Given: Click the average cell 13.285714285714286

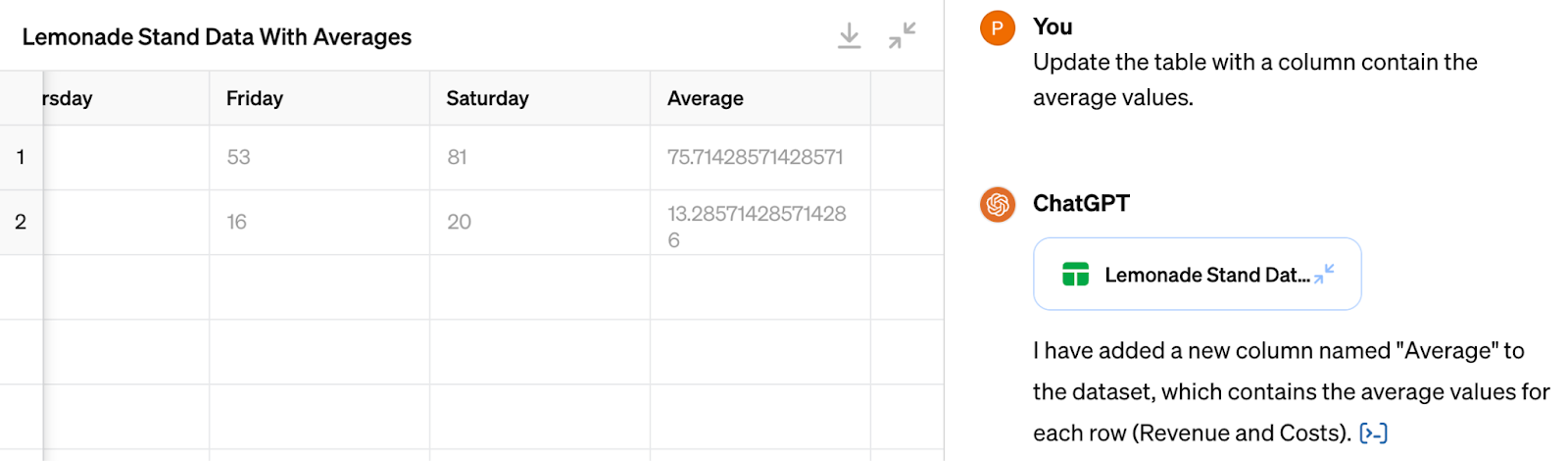Looking at the screenshot, I should [x=760, y=222].
